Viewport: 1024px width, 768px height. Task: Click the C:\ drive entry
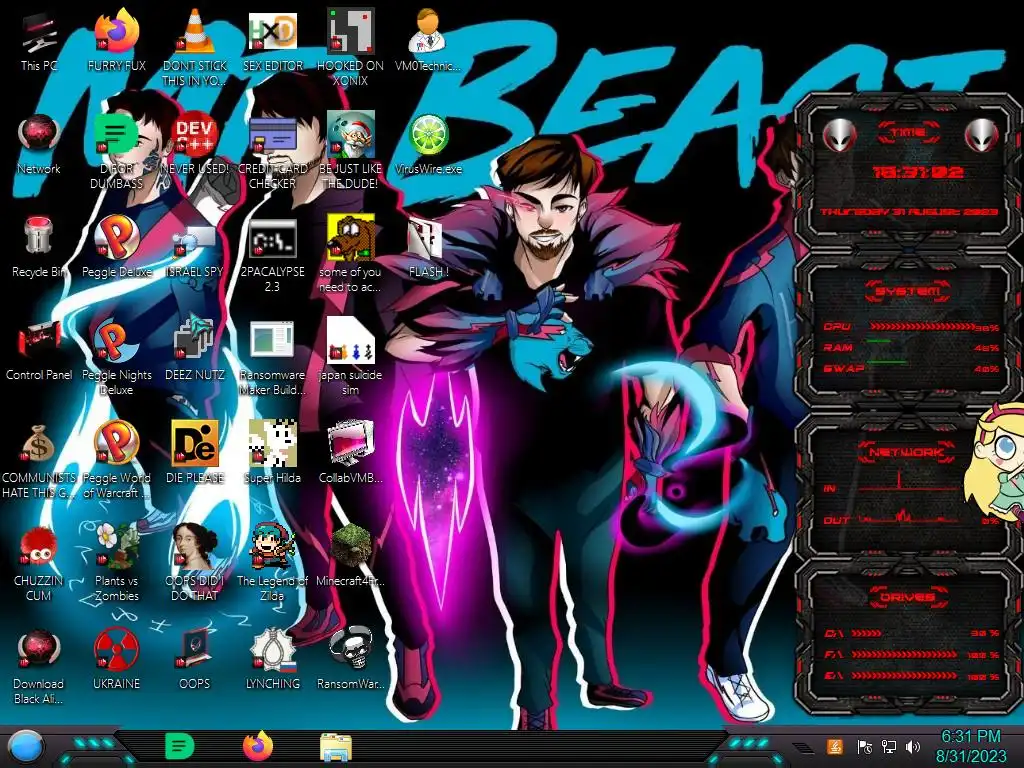(912, 633)
